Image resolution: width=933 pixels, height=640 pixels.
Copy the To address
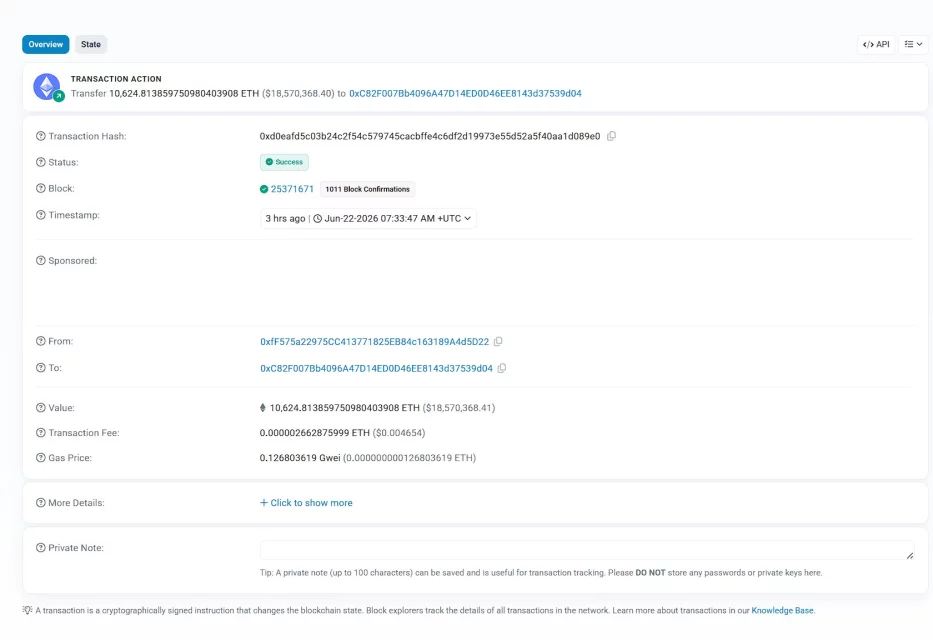click(502, 368)
